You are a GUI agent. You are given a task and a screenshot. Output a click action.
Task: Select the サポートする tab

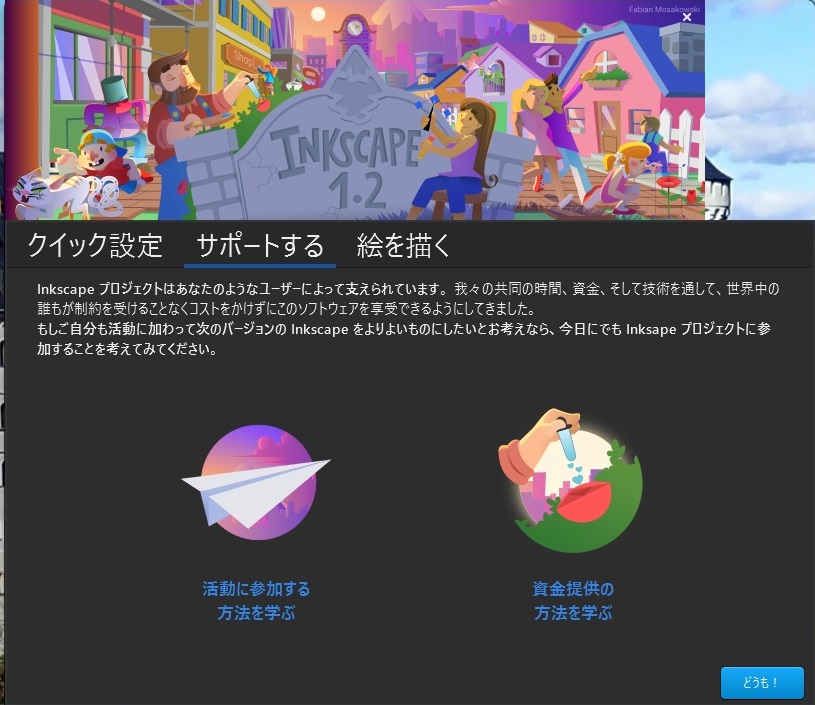pos(260,245)
